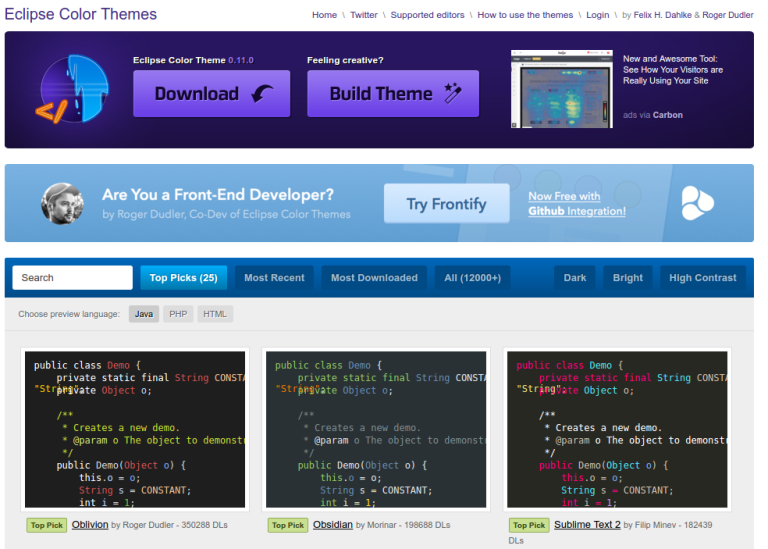Open the Twitter link in the header
This screenshot has width=768, height=549.
click(x=363, y=15)
